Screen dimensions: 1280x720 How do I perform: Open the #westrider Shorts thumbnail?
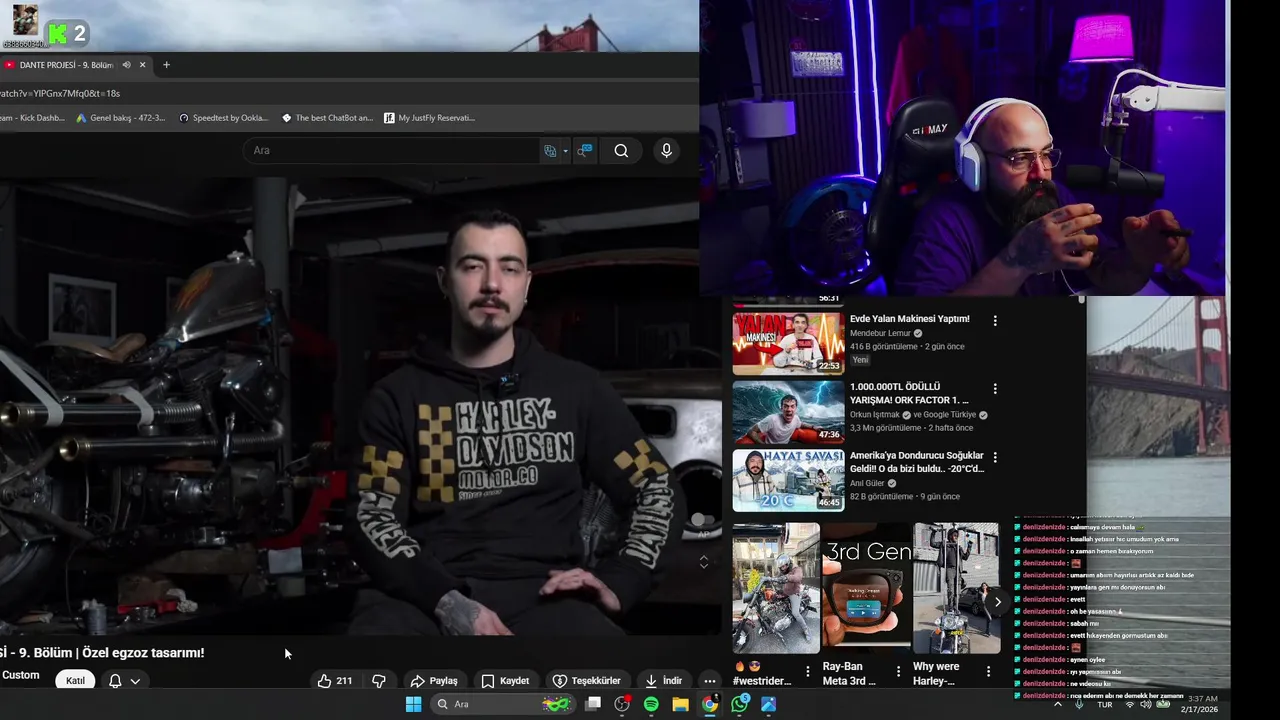(x=776, y=588)
